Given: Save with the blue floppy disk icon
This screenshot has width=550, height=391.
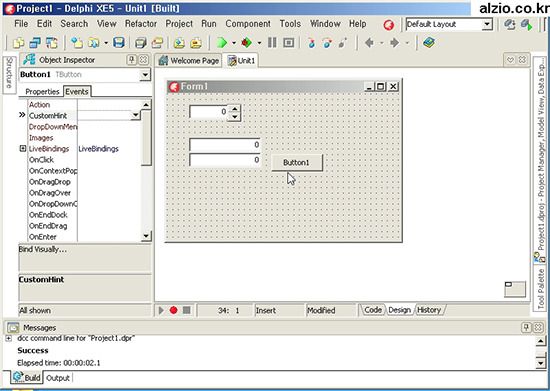Looking at the screenshot, I should pyautogui.click(x=119, y=43).
